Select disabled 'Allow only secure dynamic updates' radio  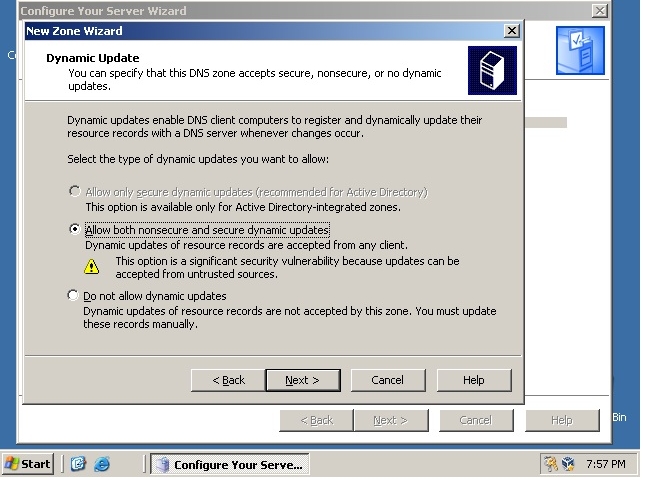74,191
